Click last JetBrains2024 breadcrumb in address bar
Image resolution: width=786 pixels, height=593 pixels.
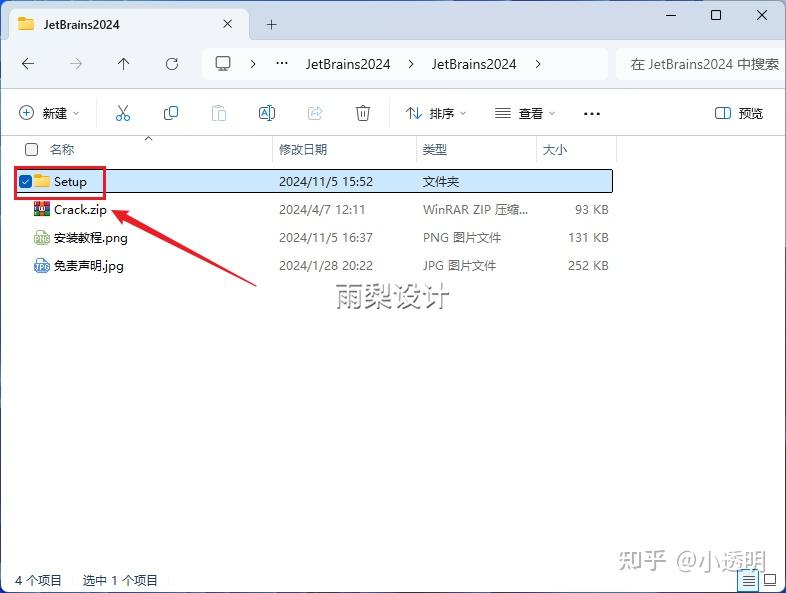point(474,64)
